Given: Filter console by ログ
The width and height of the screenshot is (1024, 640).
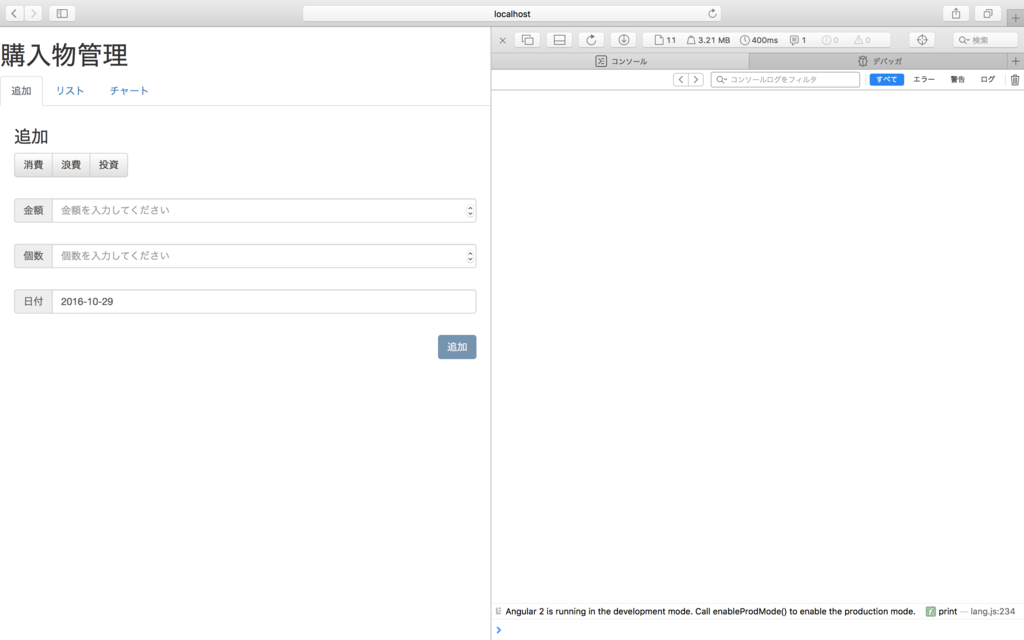Looking at the screenshot, I should coord(987,79).
